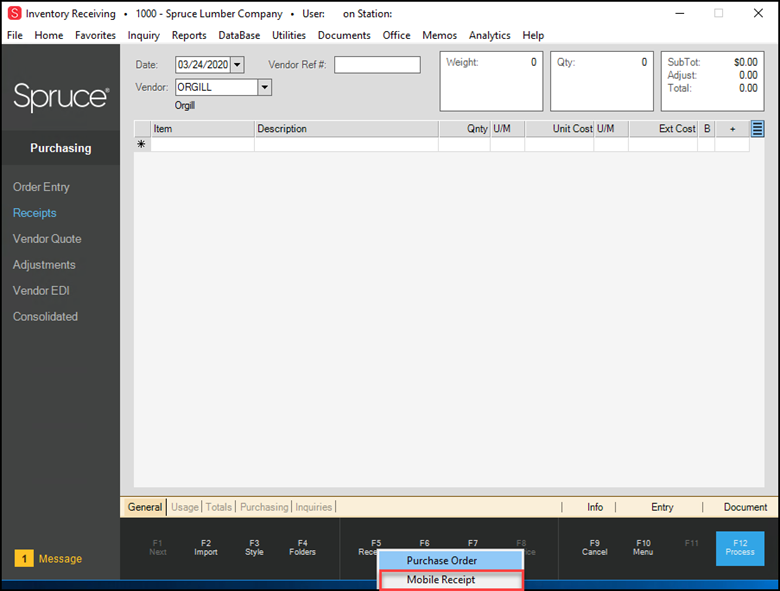The width and height of the screenshot is (780, 591).
Task: Click the F11 function button
Action: (x=691, y=543)
